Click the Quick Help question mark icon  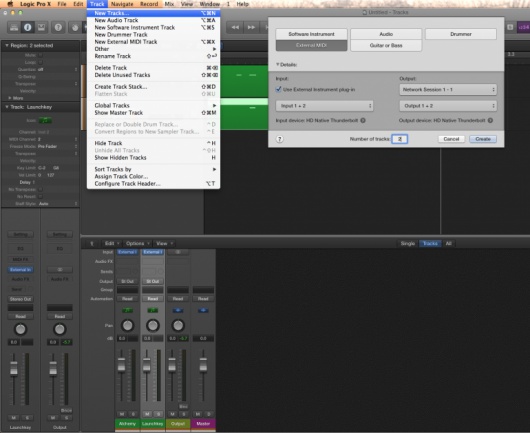[58, 27]
